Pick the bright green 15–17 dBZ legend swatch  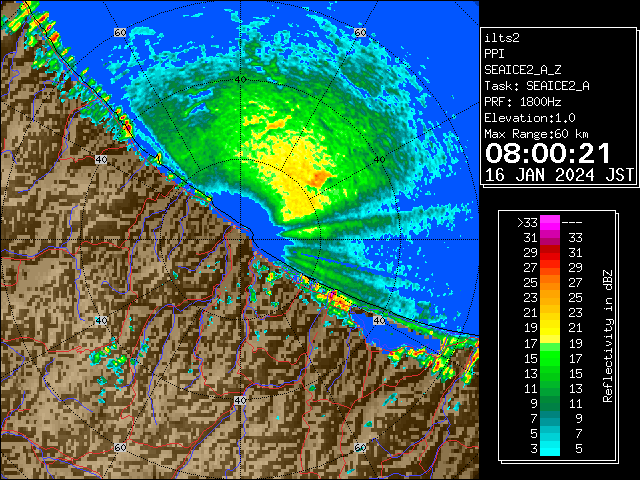point(550,358)
